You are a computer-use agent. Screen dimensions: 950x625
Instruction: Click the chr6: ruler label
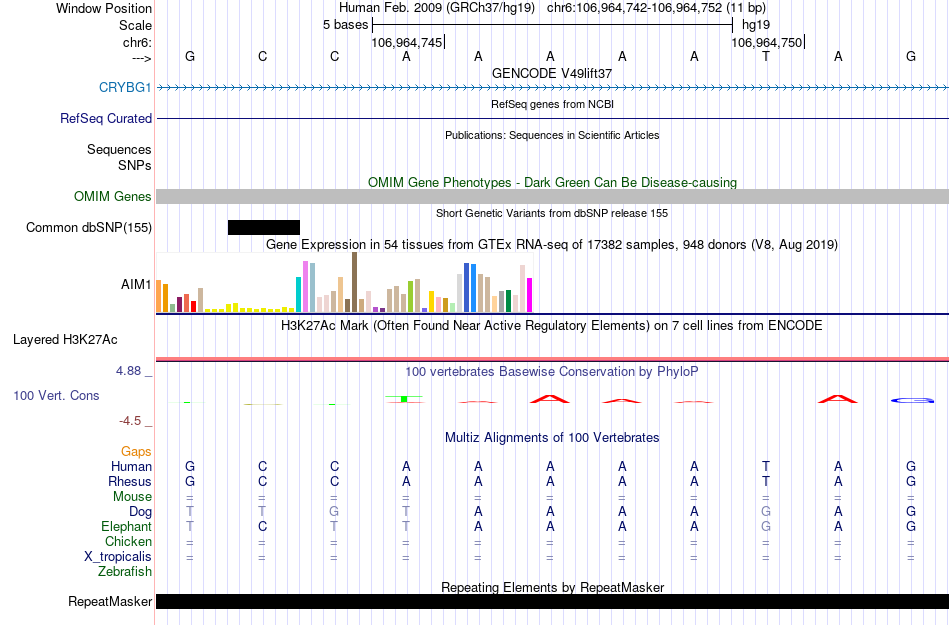[137, 42]
